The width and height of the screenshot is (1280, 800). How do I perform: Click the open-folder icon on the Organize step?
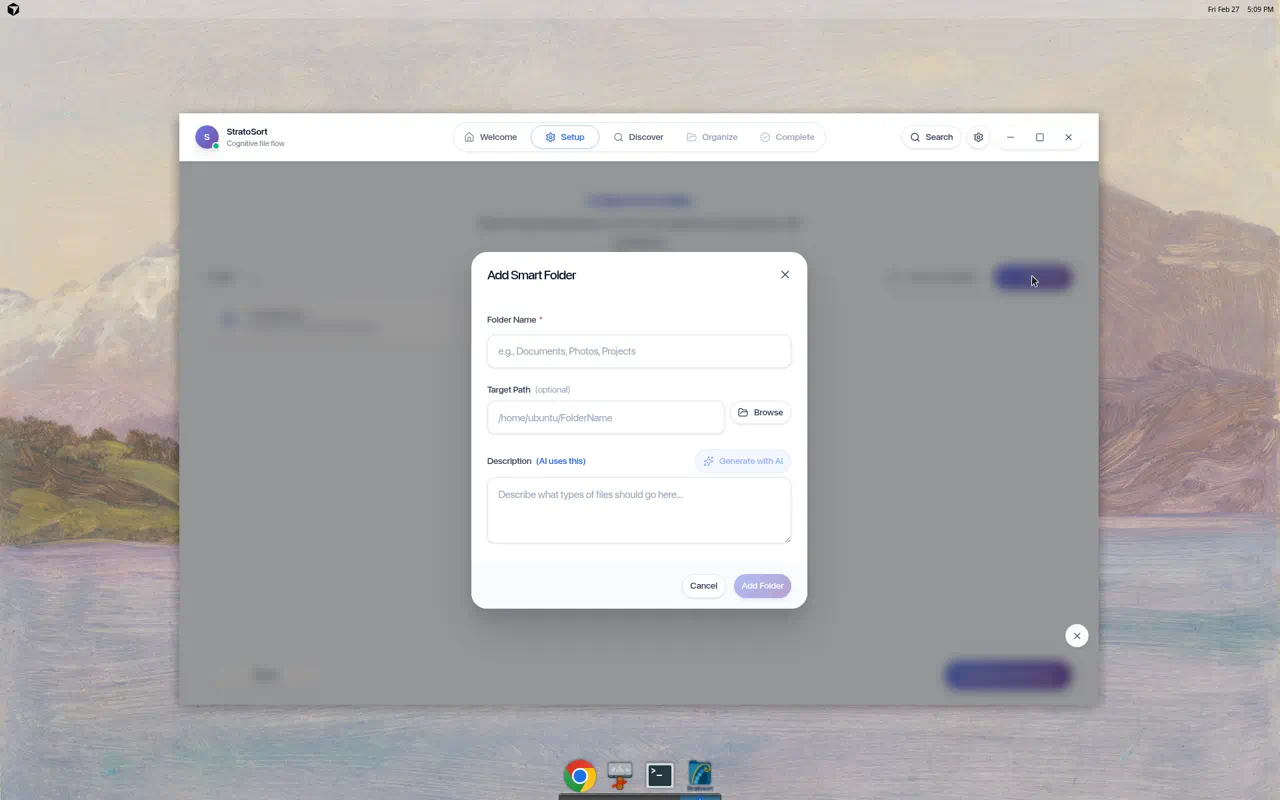[x=690, y=137]
